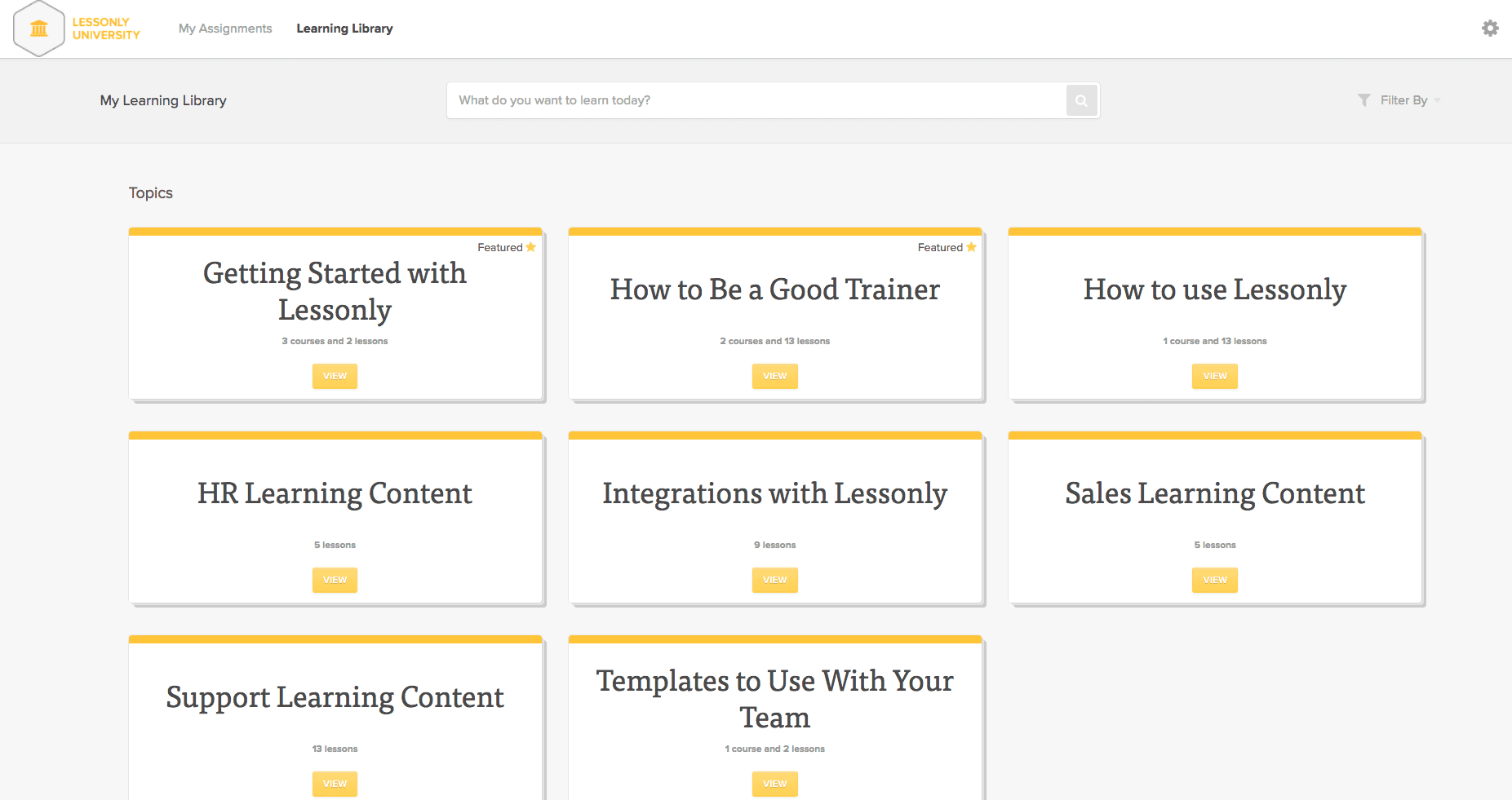View Support Learning Content topic
The height and width of the screenshot is (800, 1512).
[335, 784]
